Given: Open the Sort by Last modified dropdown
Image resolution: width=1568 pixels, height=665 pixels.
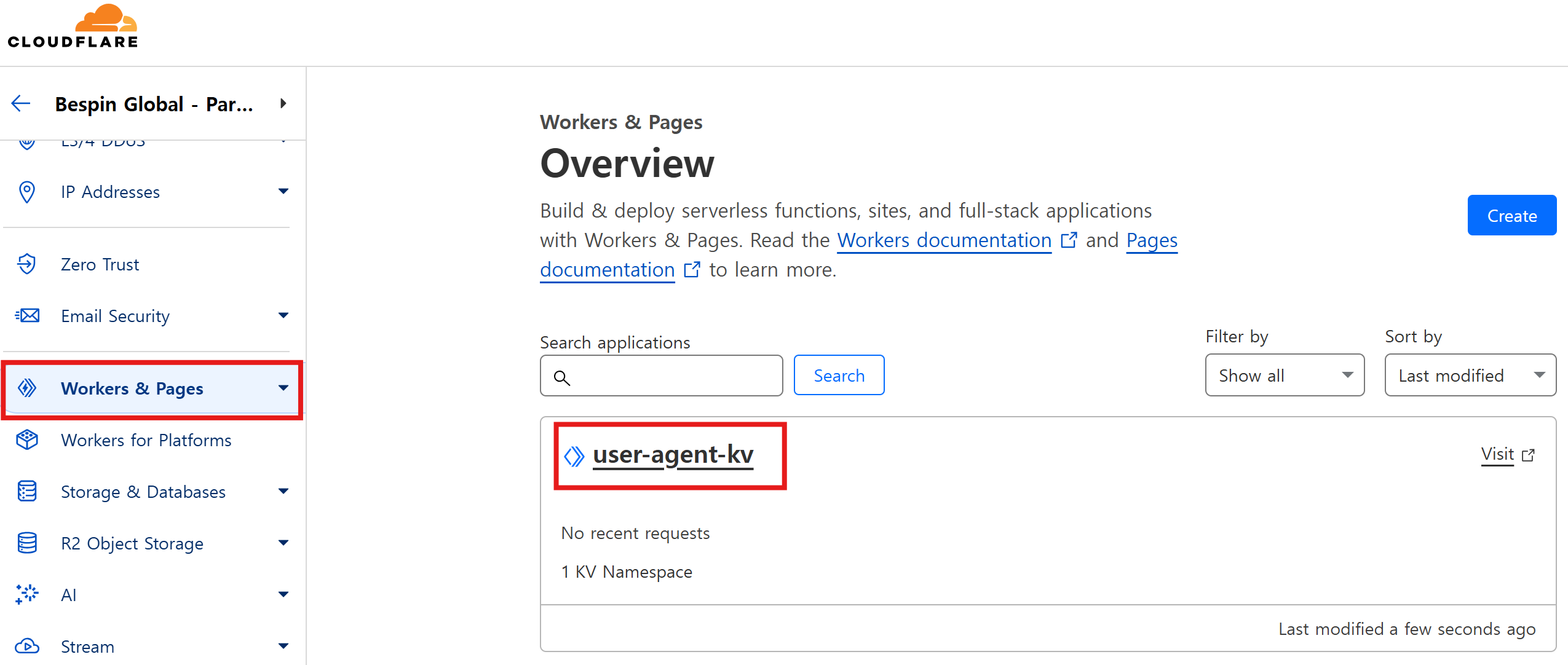Looking at the screenshot, I should pos(1470,375).
